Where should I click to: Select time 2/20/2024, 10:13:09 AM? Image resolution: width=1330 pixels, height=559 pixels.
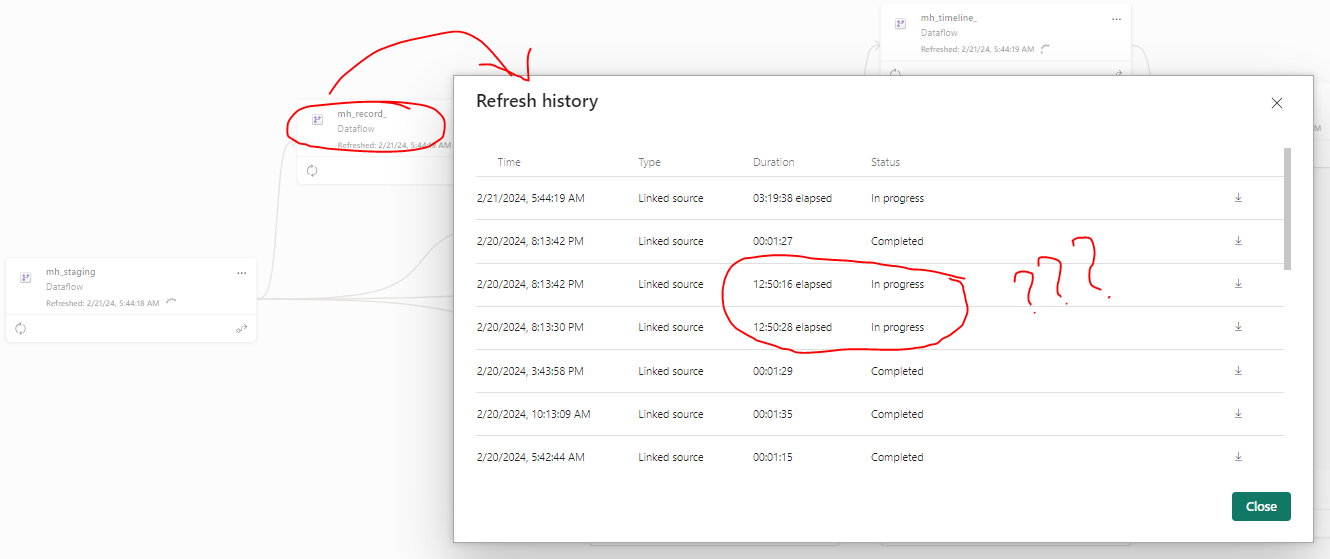(x=534, y=414)
